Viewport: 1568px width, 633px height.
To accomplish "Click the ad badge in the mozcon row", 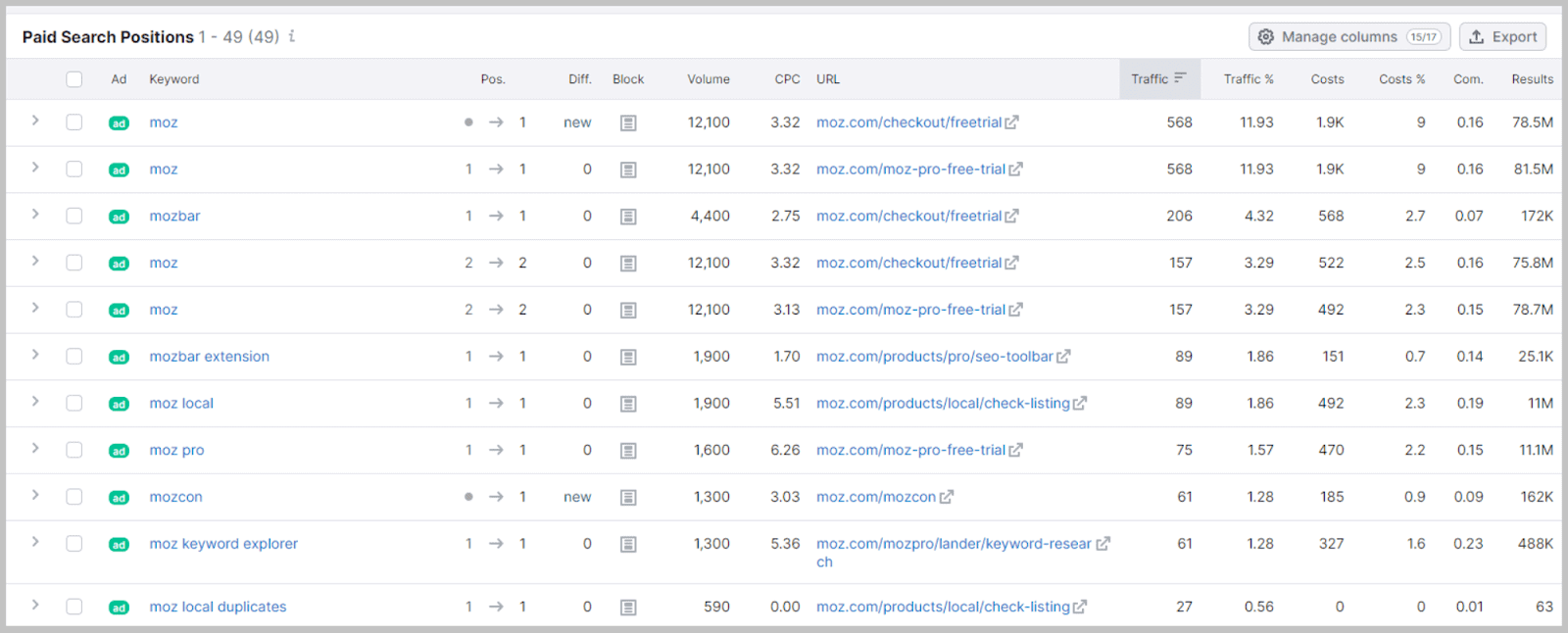I will 119,498.
